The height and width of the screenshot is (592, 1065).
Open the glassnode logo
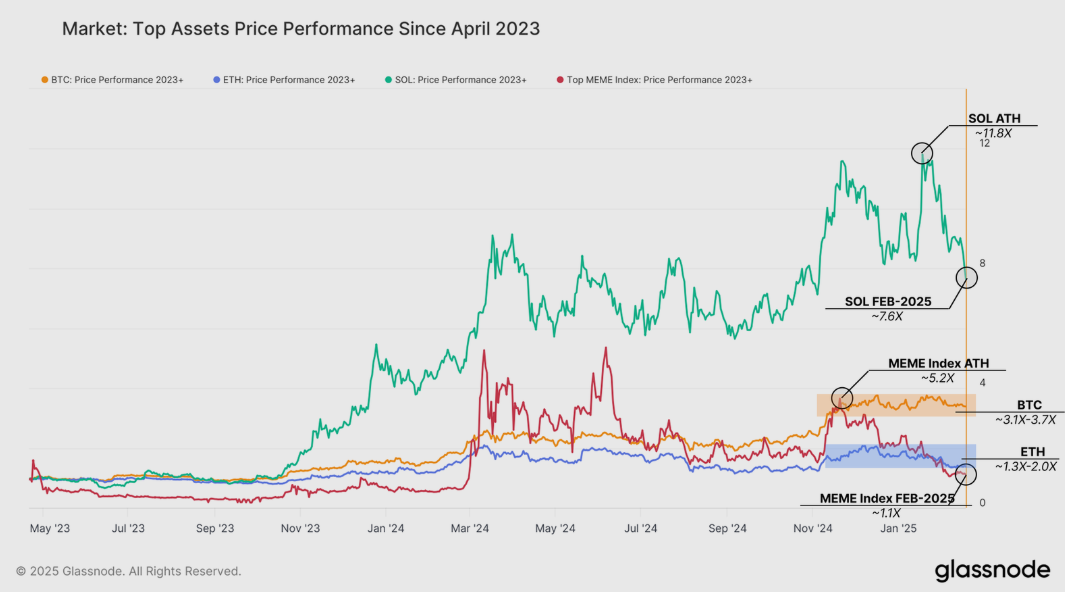[x=992, y=571]
